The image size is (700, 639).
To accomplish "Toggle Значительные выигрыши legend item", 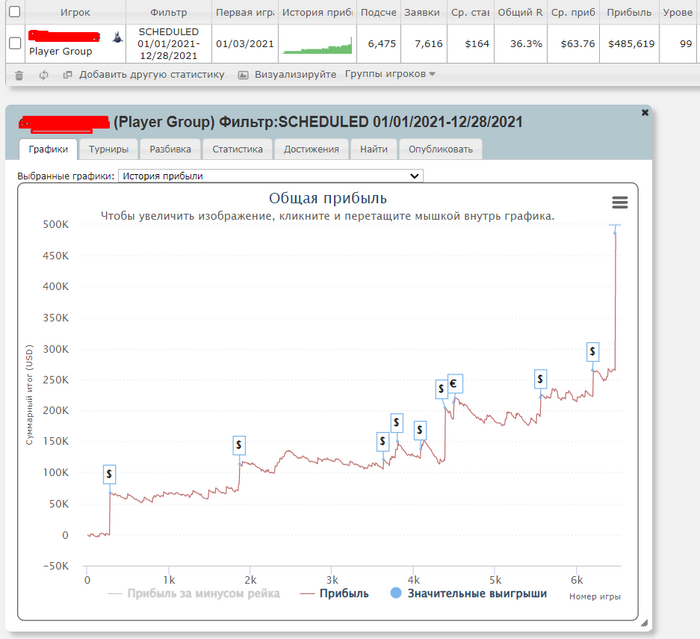I will coord(468,593).
